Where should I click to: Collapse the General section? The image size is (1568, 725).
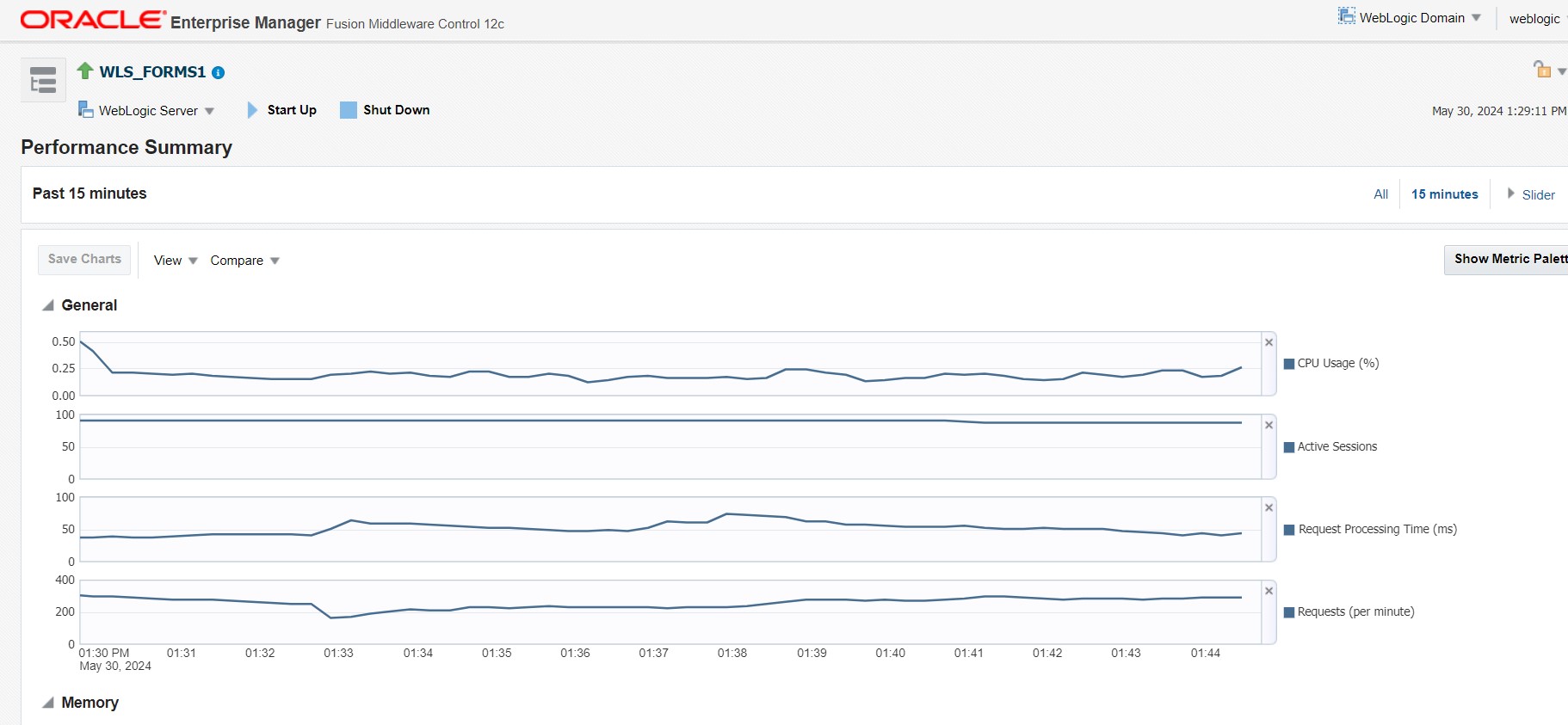tap(48, 305)
